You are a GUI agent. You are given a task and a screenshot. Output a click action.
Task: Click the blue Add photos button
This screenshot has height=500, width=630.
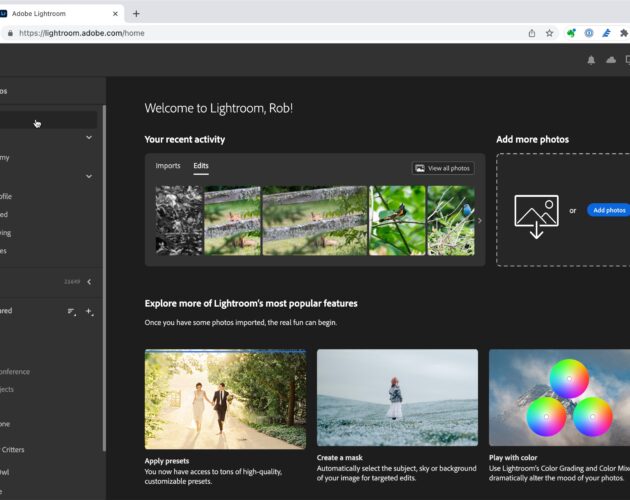pyautogui.click(x=608, y=210)
